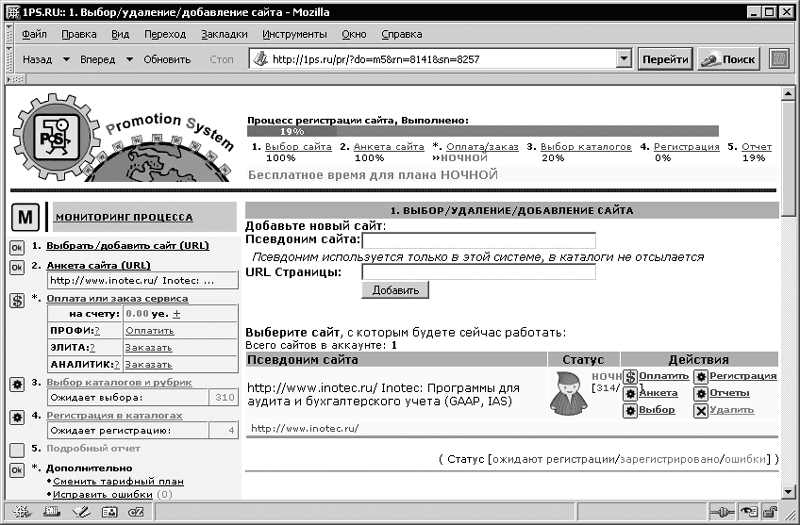
Task: Open the Переход menu
Action: (x=165, y=34)
